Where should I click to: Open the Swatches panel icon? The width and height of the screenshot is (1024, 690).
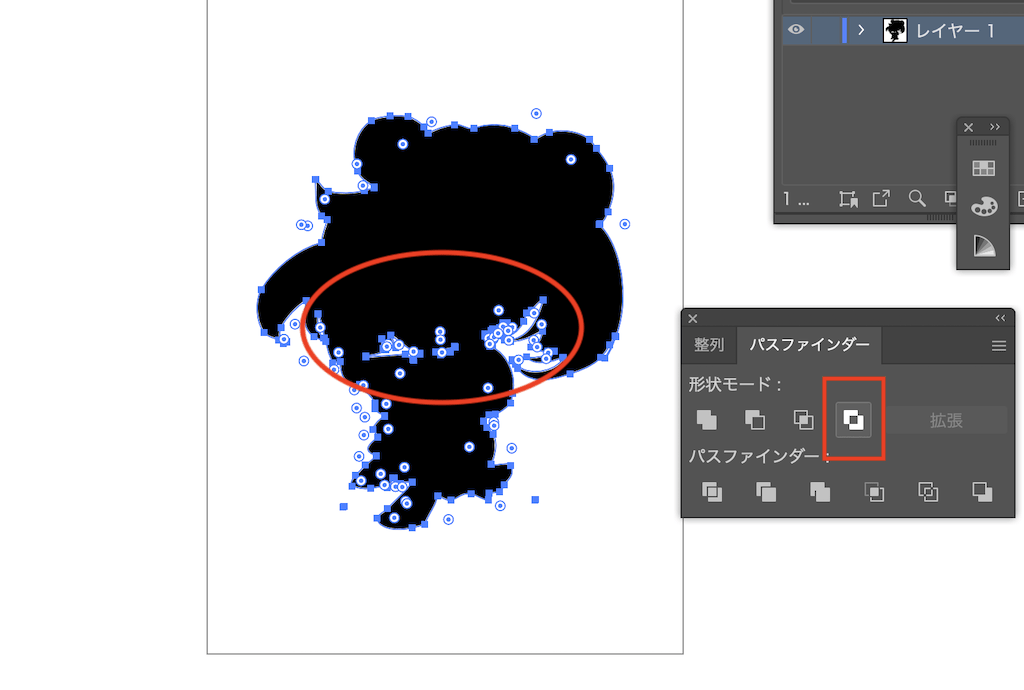(984, 168)
